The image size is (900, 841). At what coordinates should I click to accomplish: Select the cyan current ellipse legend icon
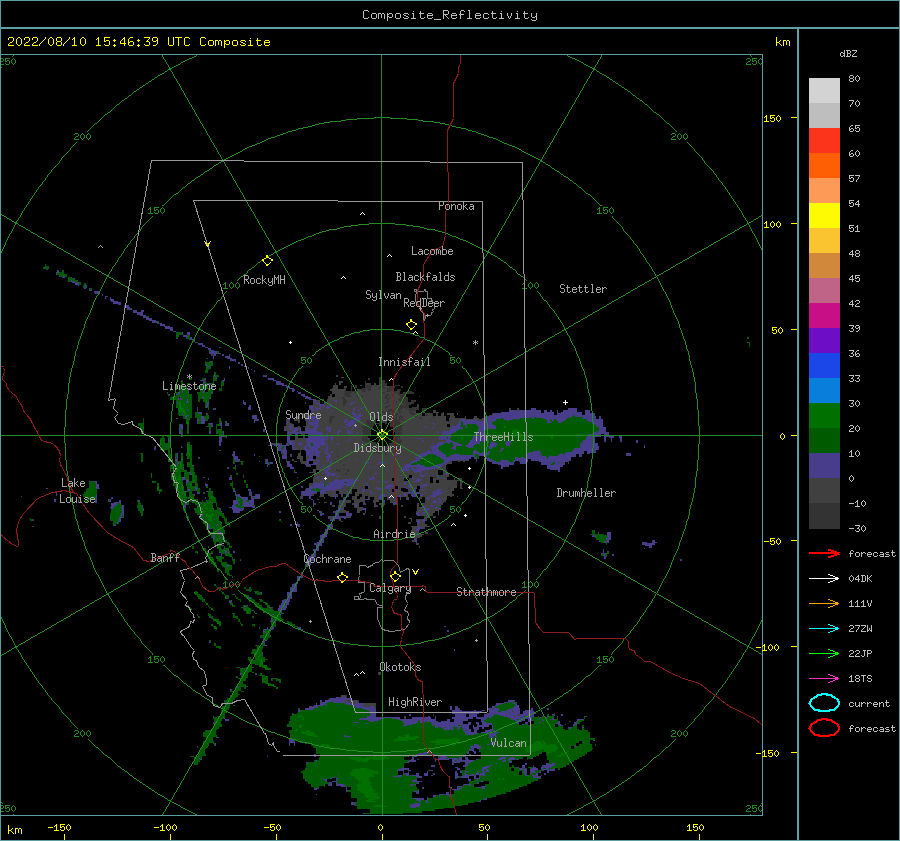point(824,703)
